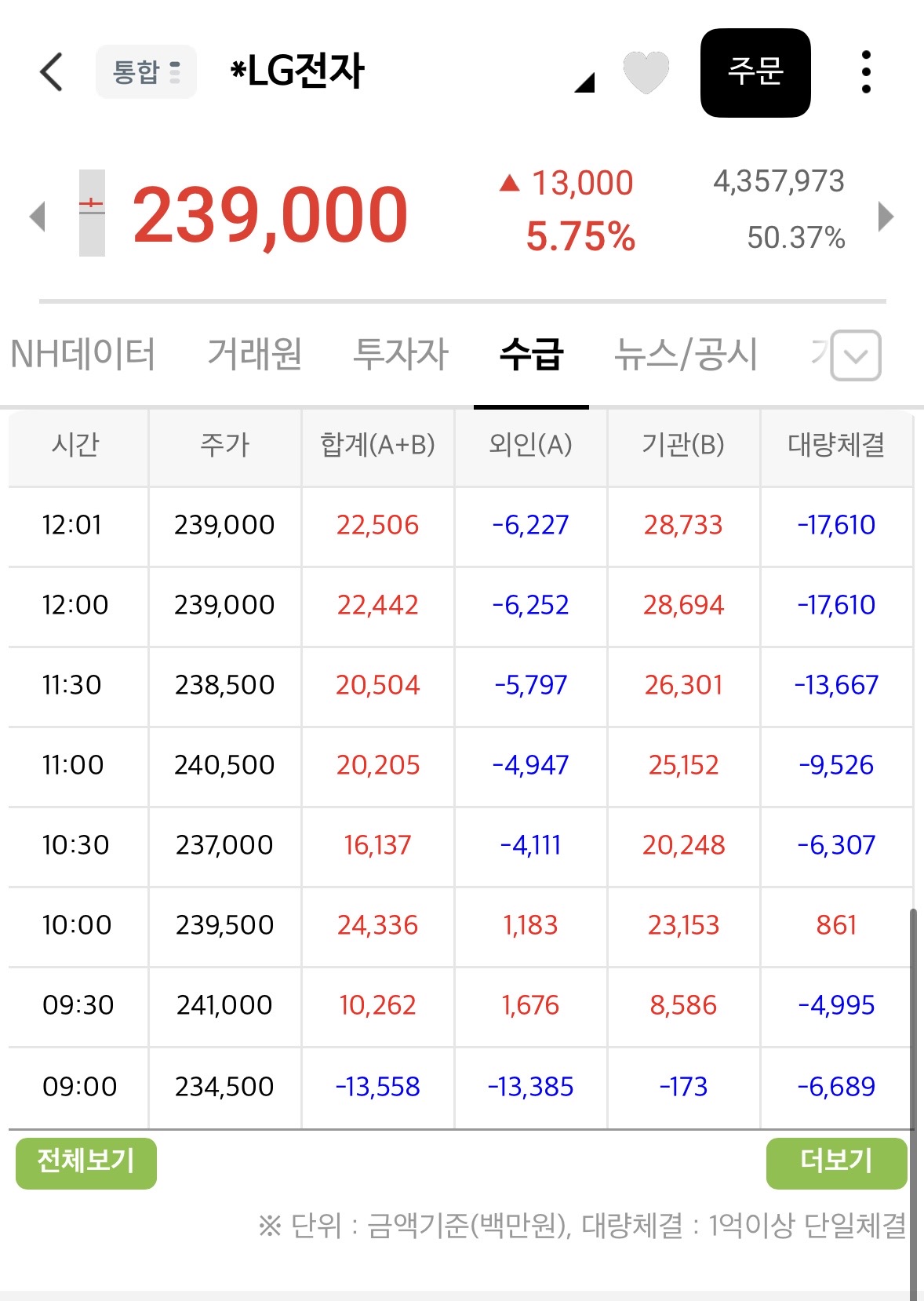Tap the right arrow for the next stock
The height and width of the screenshot is (1301, 924).
[886, 217]
